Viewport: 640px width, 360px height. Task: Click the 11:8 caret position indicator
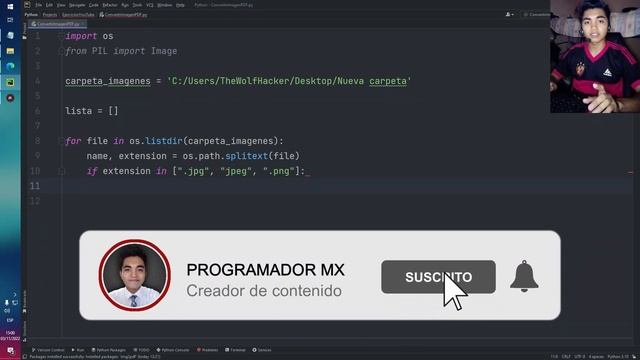pos(554,357)
